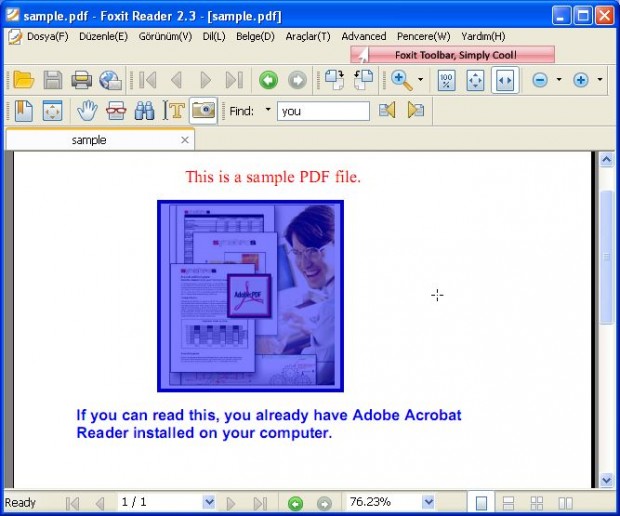Find previous occurrence arrow icon
The image size is (620, 516).
click(387, 110)
